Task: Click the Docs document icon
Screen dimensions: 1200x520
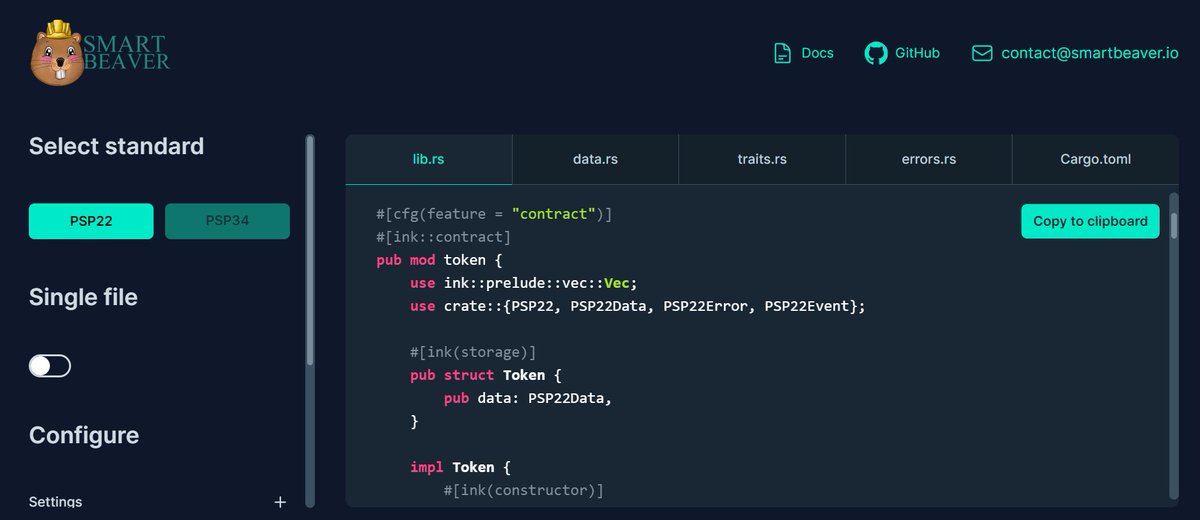Action: tap(783, 53)
